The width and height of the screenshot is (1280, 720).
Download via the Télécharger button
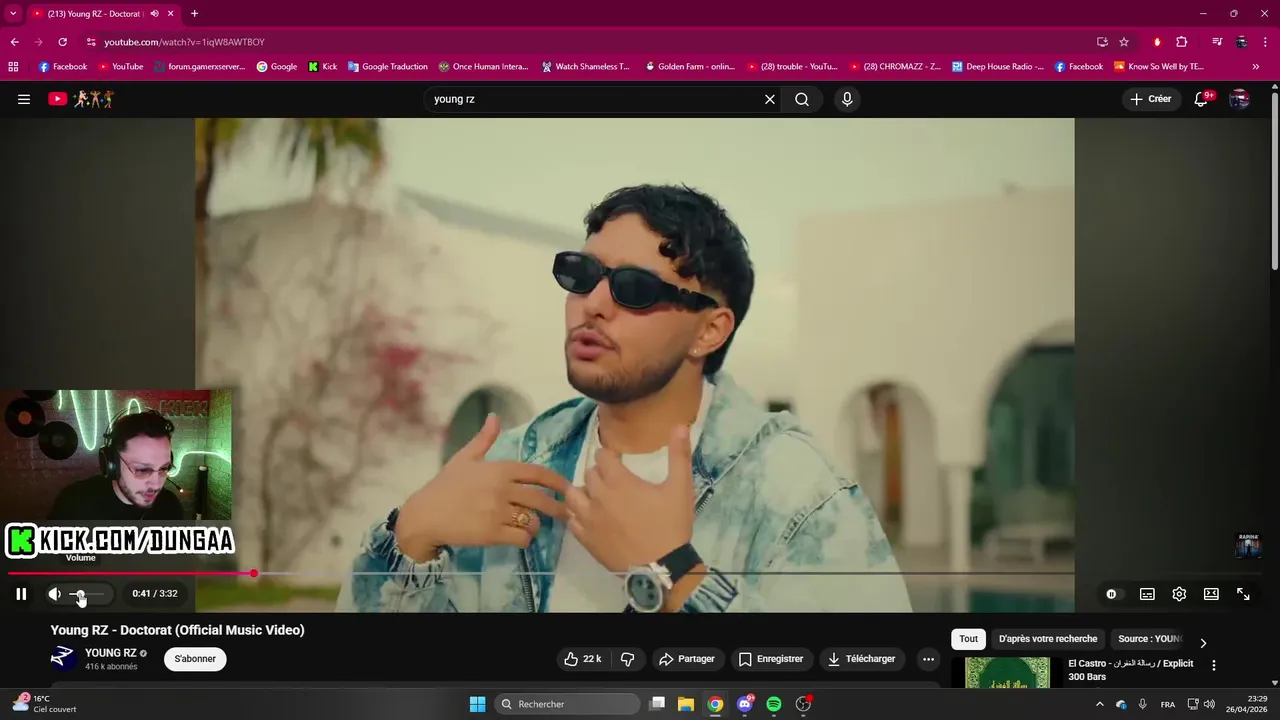pos(861,659)
